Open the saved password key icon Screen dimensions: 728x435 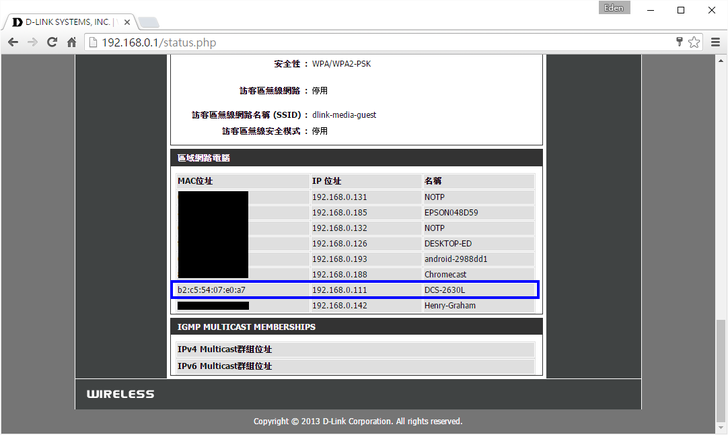[679, 42]
